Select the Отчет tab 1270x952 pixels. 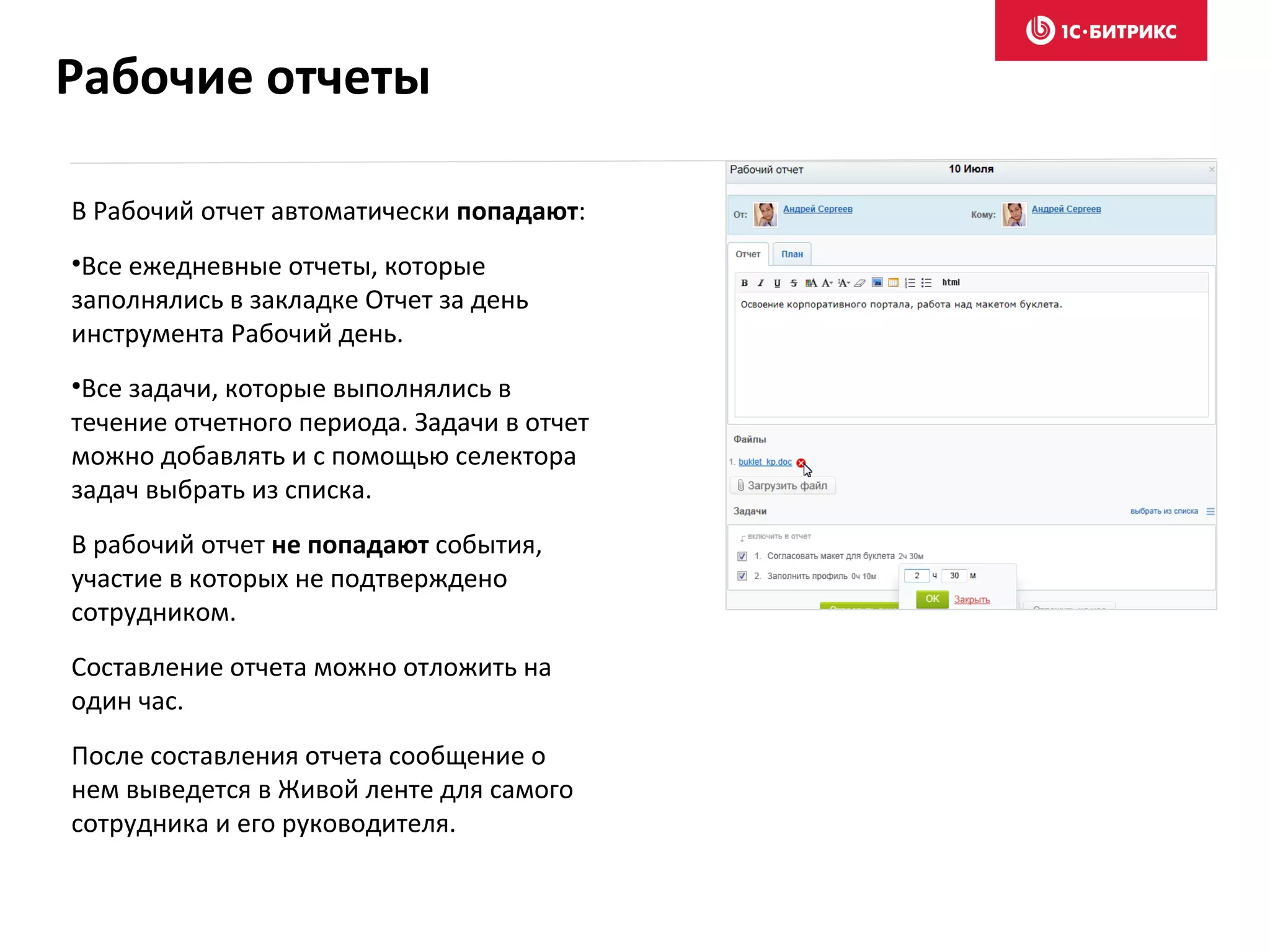[748, 254]
